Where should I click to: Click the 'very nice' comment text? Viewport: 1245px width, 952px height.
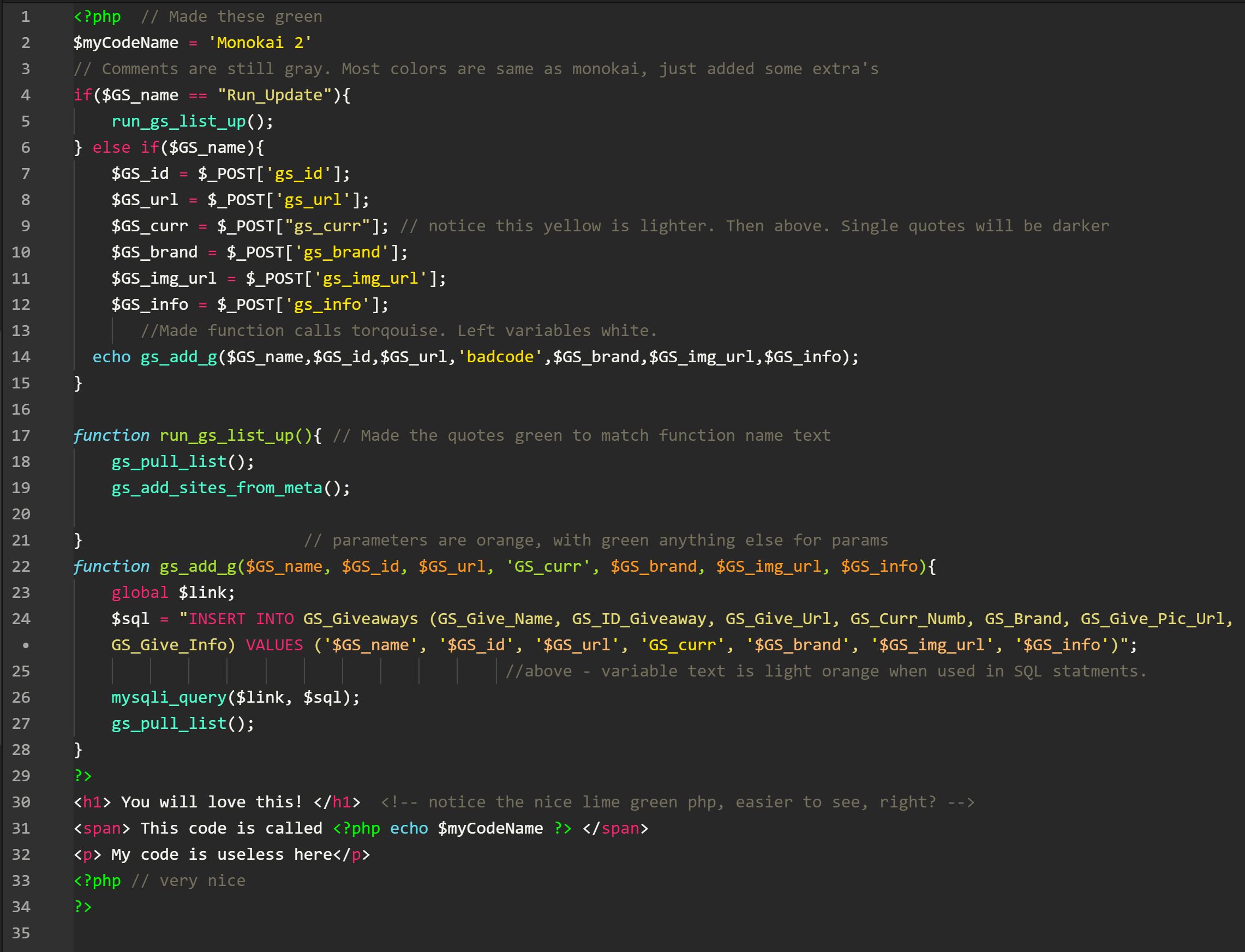click(202, 880)
